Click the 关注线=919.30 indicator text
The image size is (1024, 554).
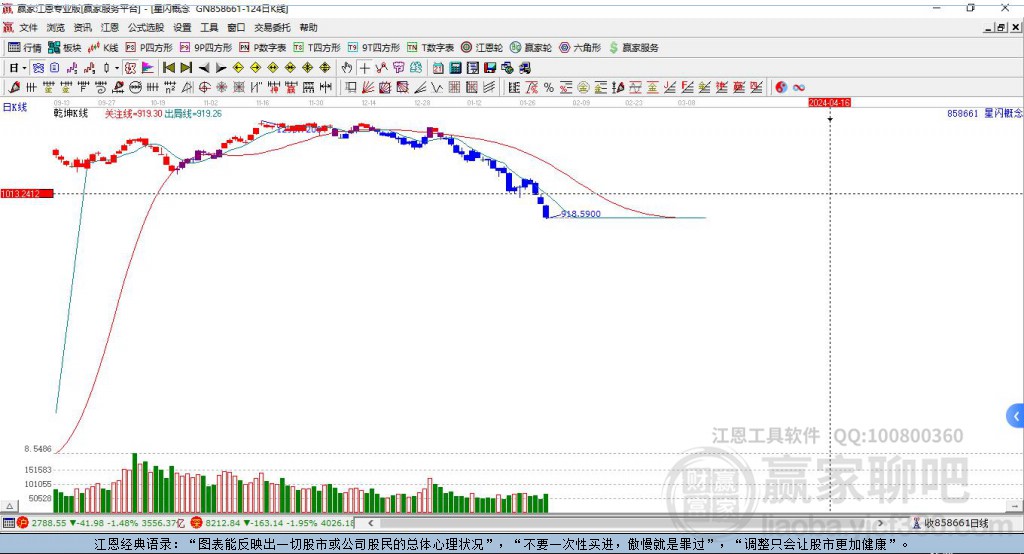tap(133, 114)
